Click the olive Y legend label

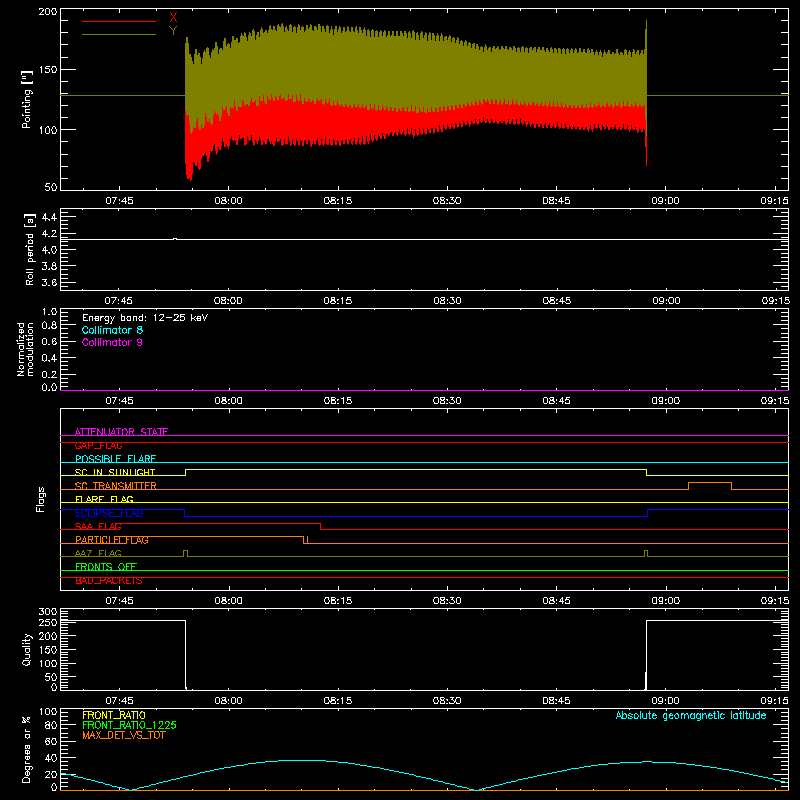pyautogui.click(x=173, y=31)
